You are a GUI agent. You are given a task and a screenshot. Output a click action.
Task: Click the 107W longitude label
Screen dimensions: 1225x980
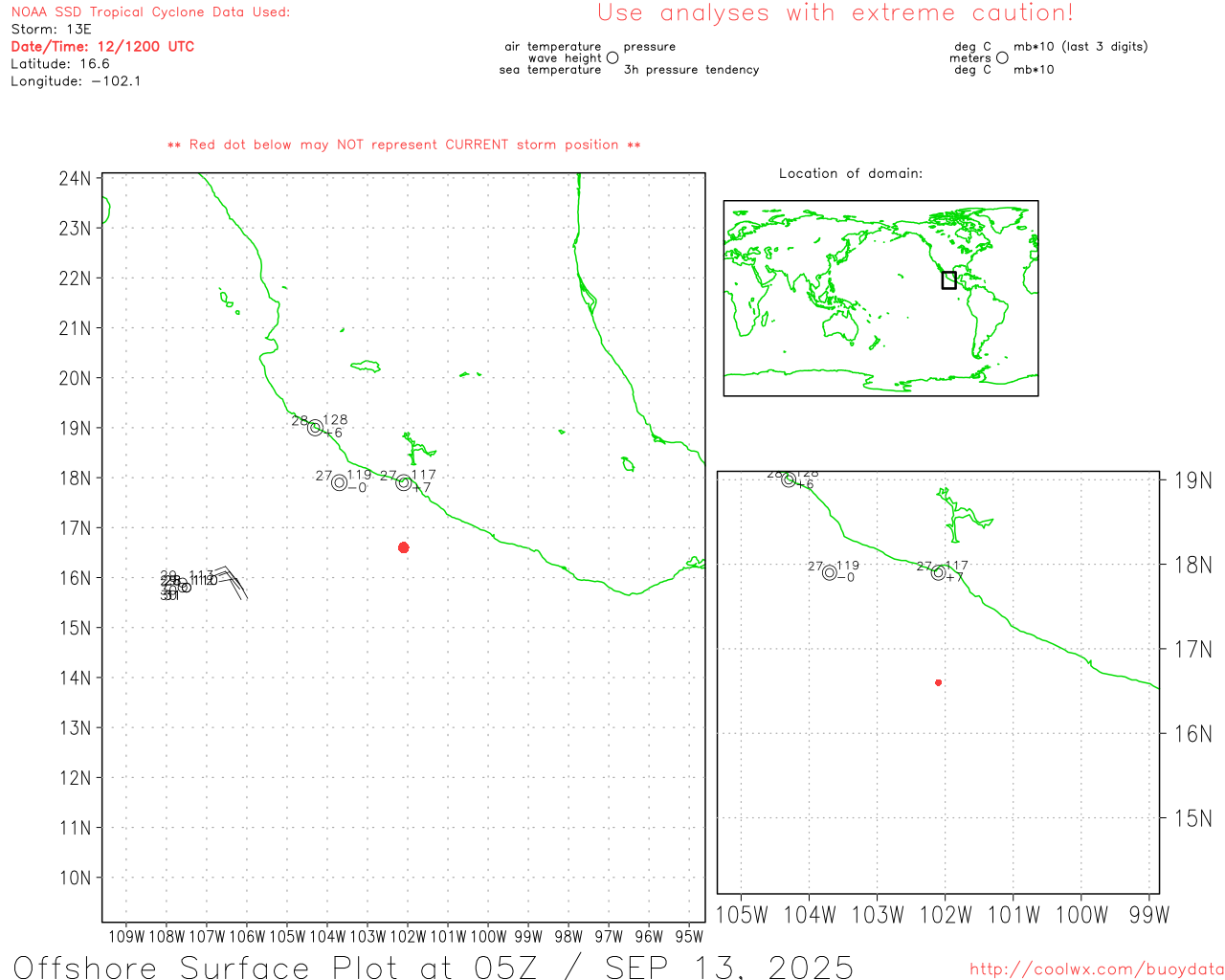[207, 937]
